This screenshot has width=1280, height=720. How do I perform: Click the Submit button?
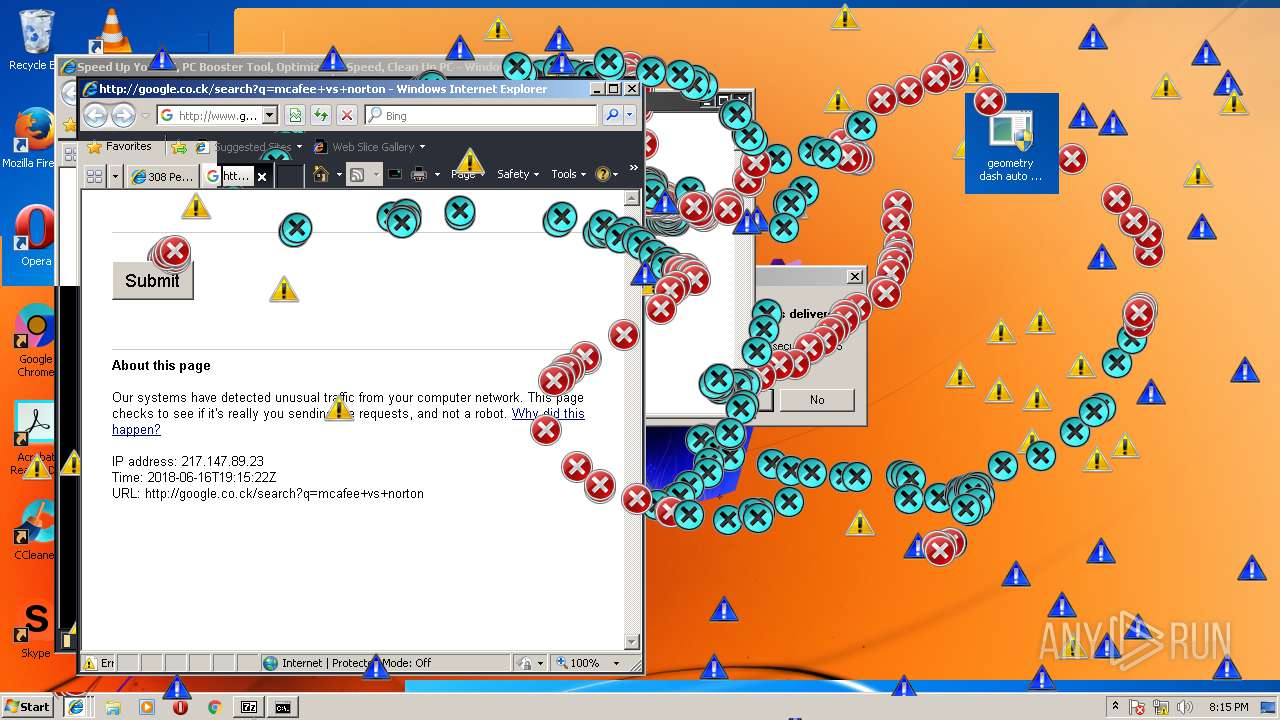(x=152, y=281)
